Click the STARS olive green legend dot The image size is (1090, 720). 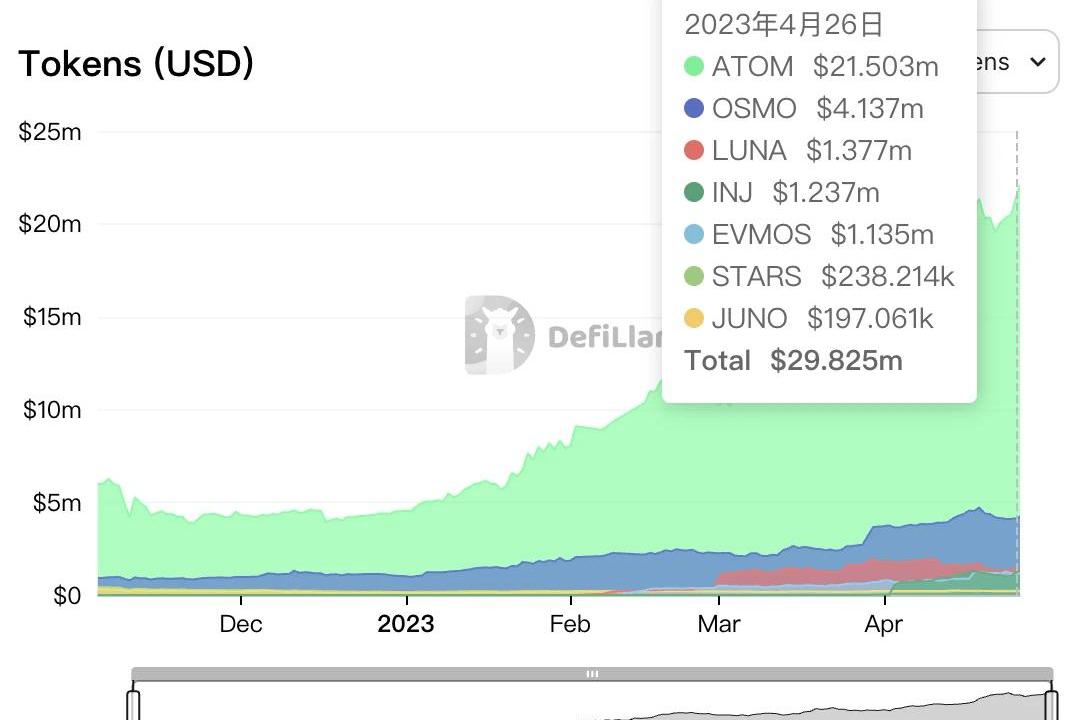pos(694,277)
